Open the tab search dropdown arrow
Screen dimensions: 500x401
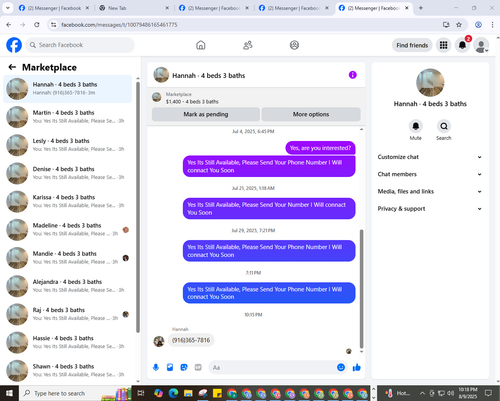point(7,8)
